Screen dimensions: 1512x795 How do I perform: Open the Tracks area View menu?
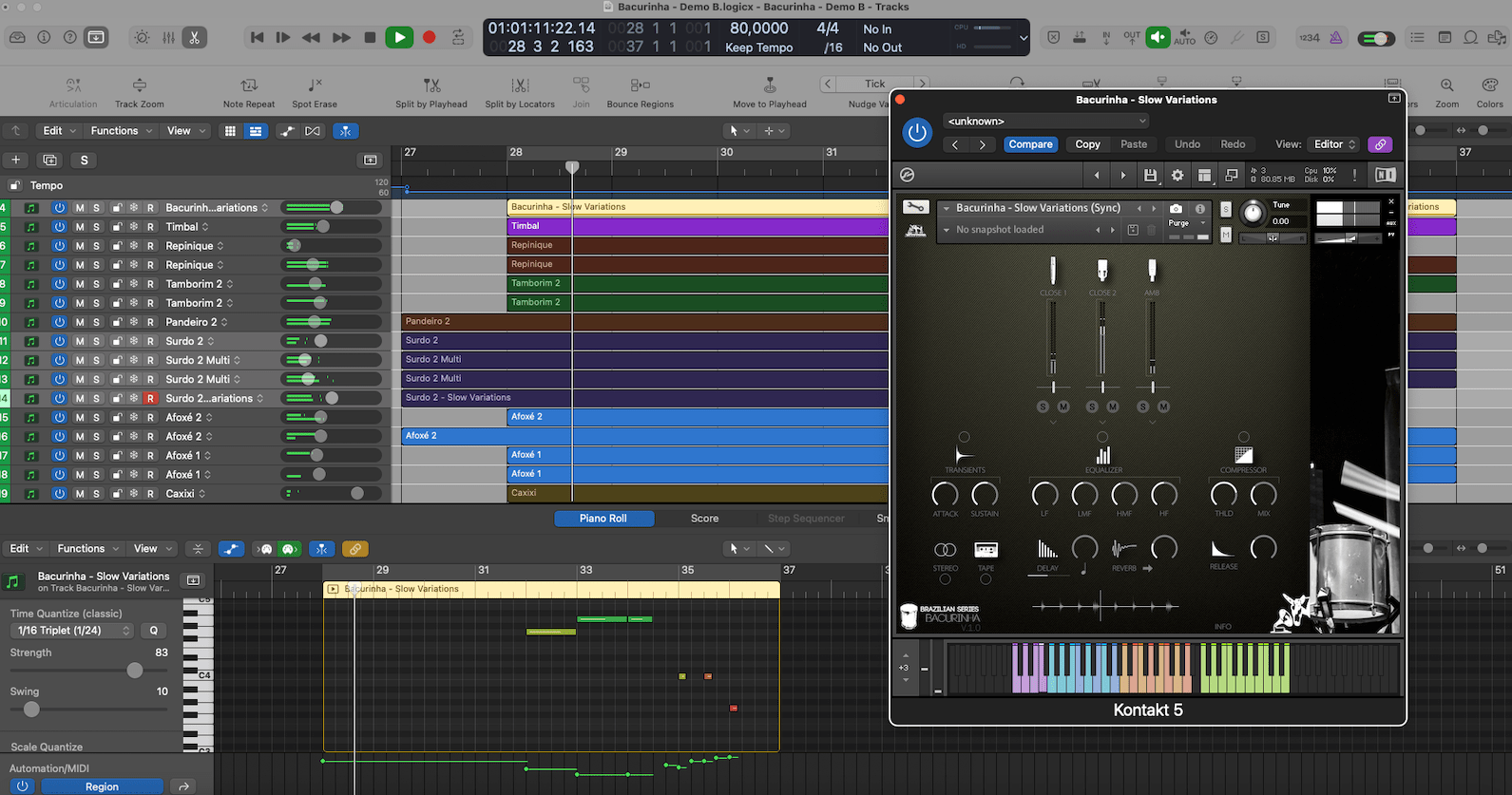pos(184,131)
